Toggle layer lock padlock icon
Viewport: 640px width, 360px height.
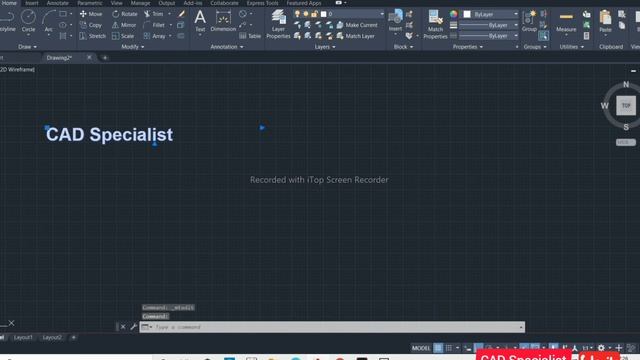tap(314, 14)
